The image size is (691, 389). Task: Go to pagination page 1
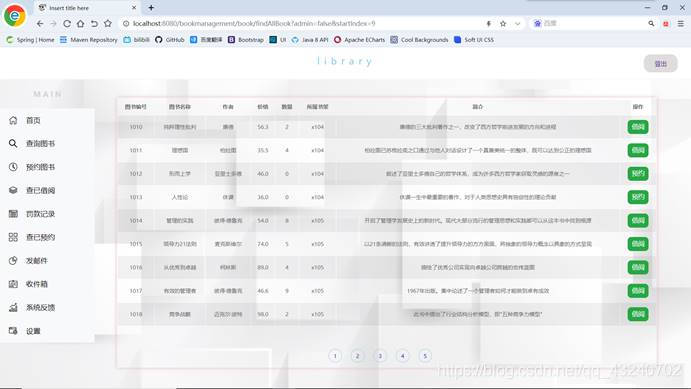click(x=335, y=356)
